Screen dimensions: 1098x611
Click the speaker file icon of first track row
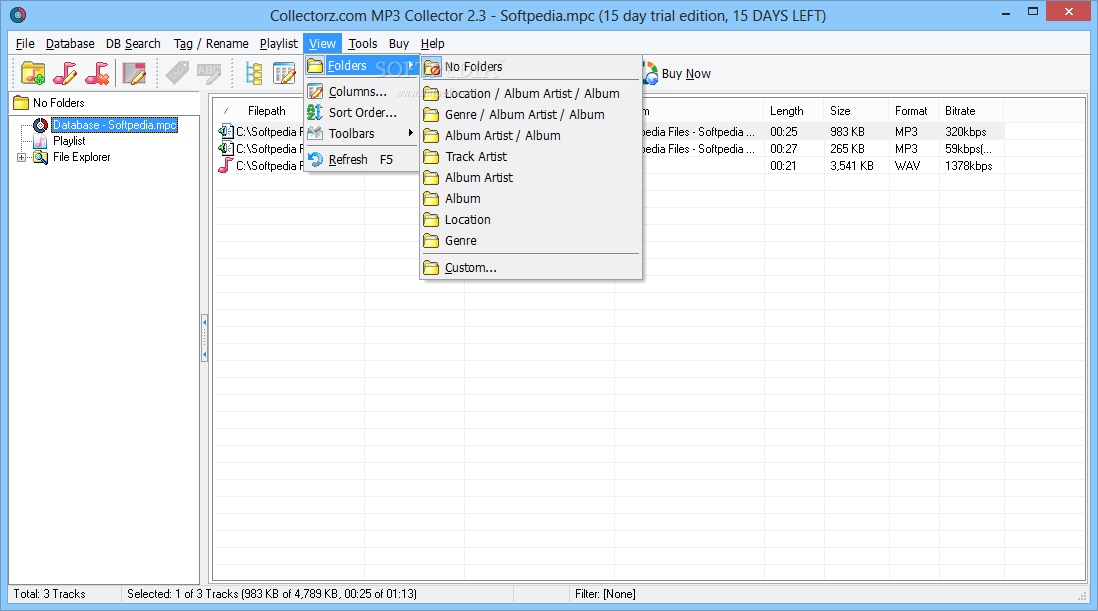click(x=225, y=131)
